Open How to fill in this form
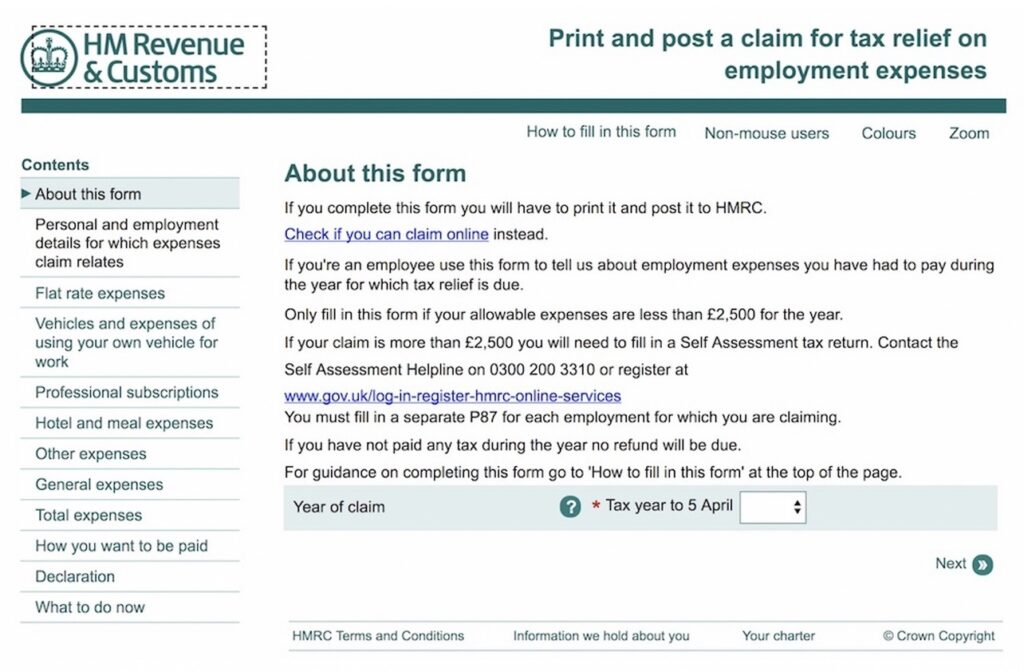Viewport: 1024px width, 672px height. pyautogui.click(x=601, y=132)
